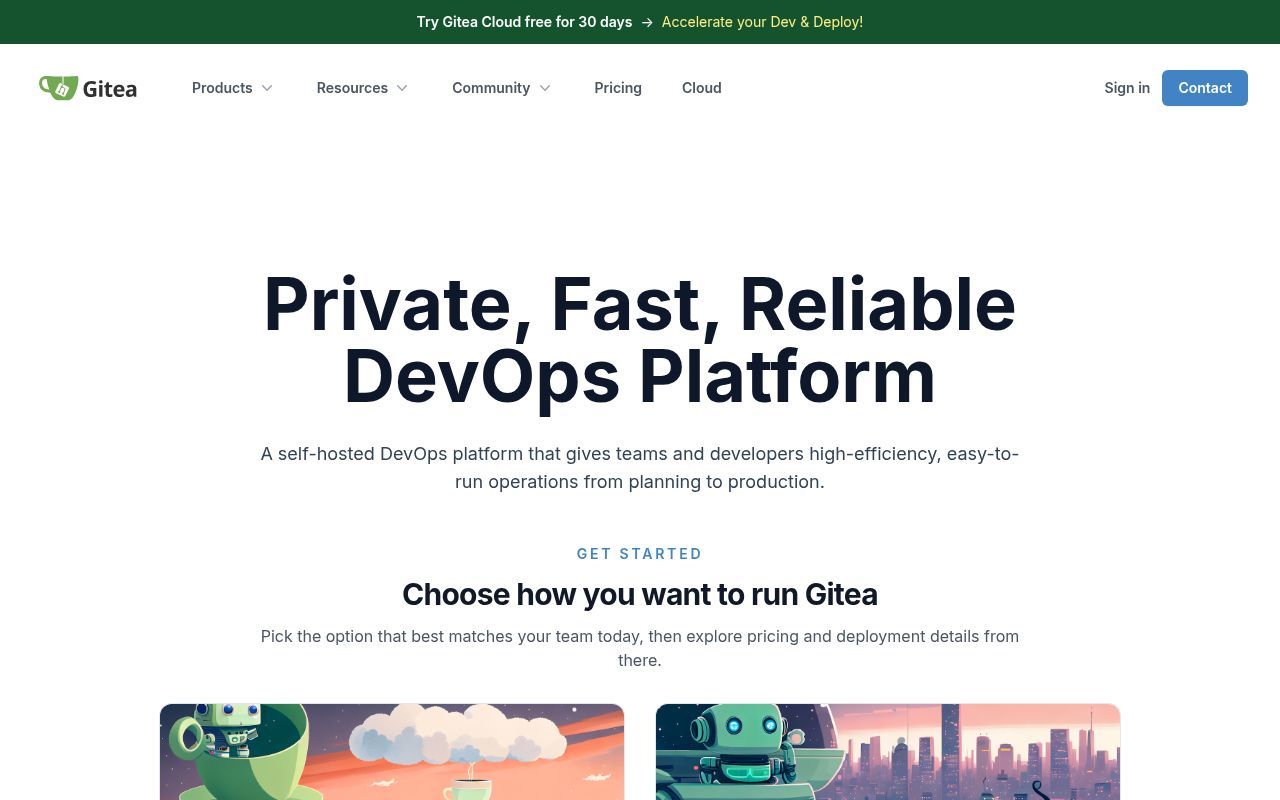Viewport: 1280px width, 800px height.
Task: Click 'Try Gitea Cloud free for 30 days'
Action: click(524, 22)
